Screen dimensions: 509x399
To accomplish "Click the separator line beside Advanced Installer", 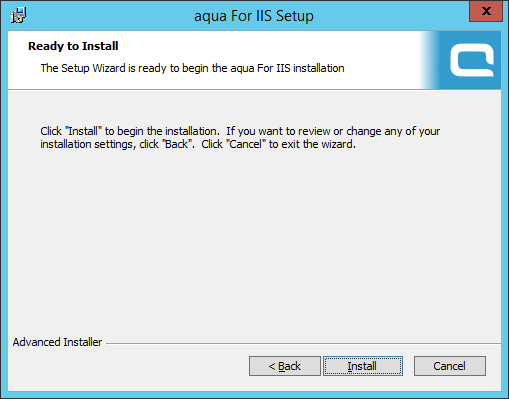I will tap(303, 343).
